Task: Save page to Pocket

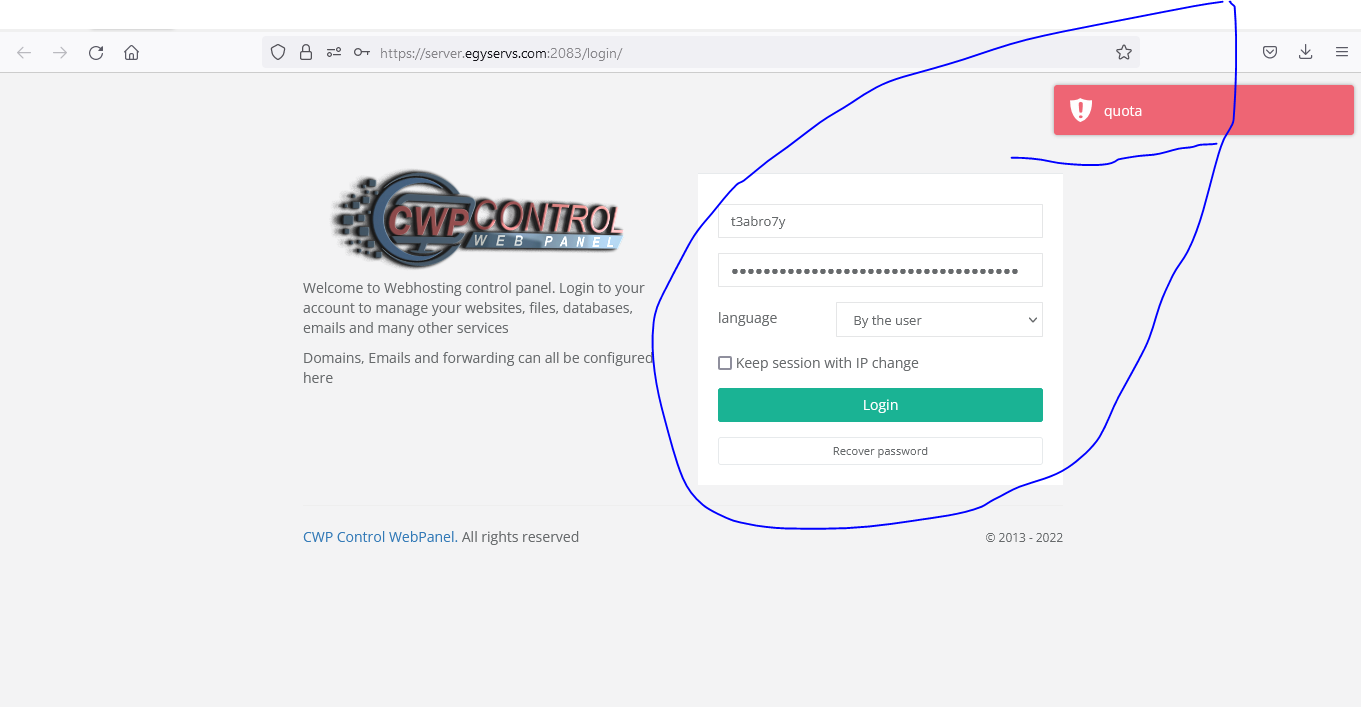Action: point(1270,52)
